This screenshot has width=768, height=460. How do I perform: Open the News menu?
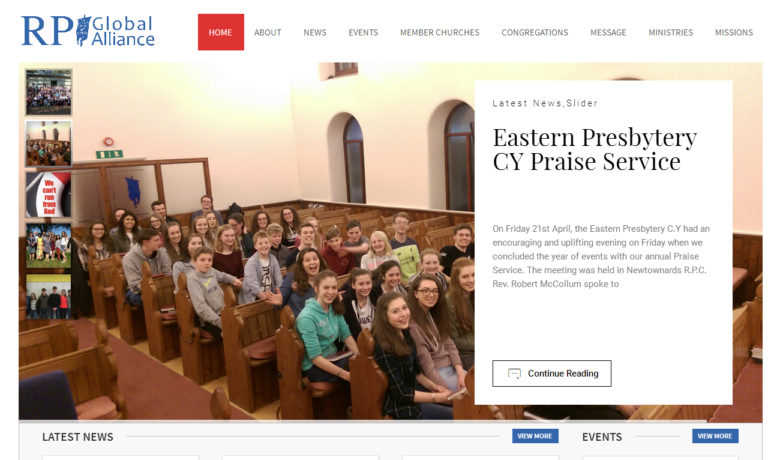(314, 32)
